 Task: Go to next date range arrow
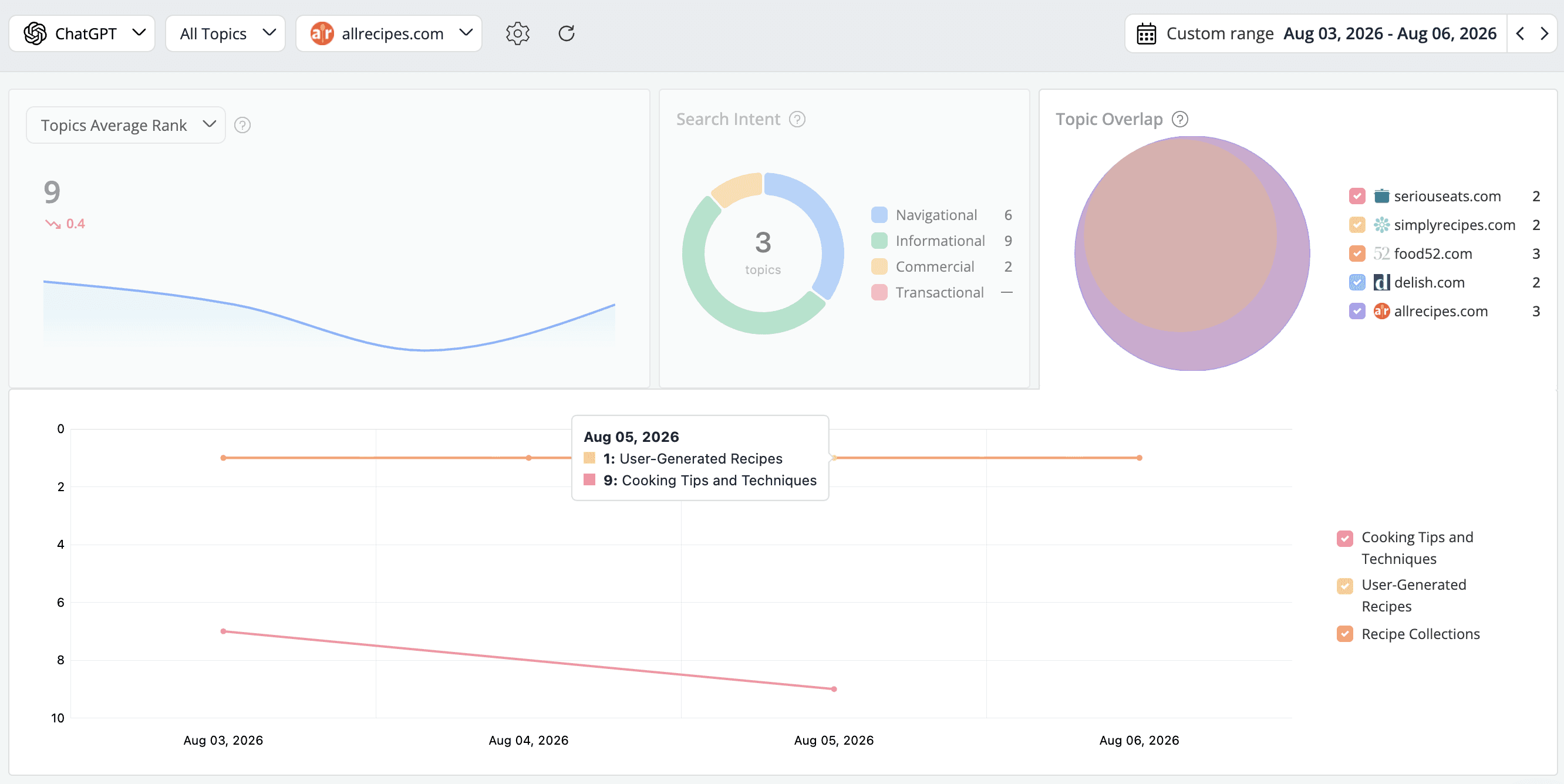[1544, 33]
